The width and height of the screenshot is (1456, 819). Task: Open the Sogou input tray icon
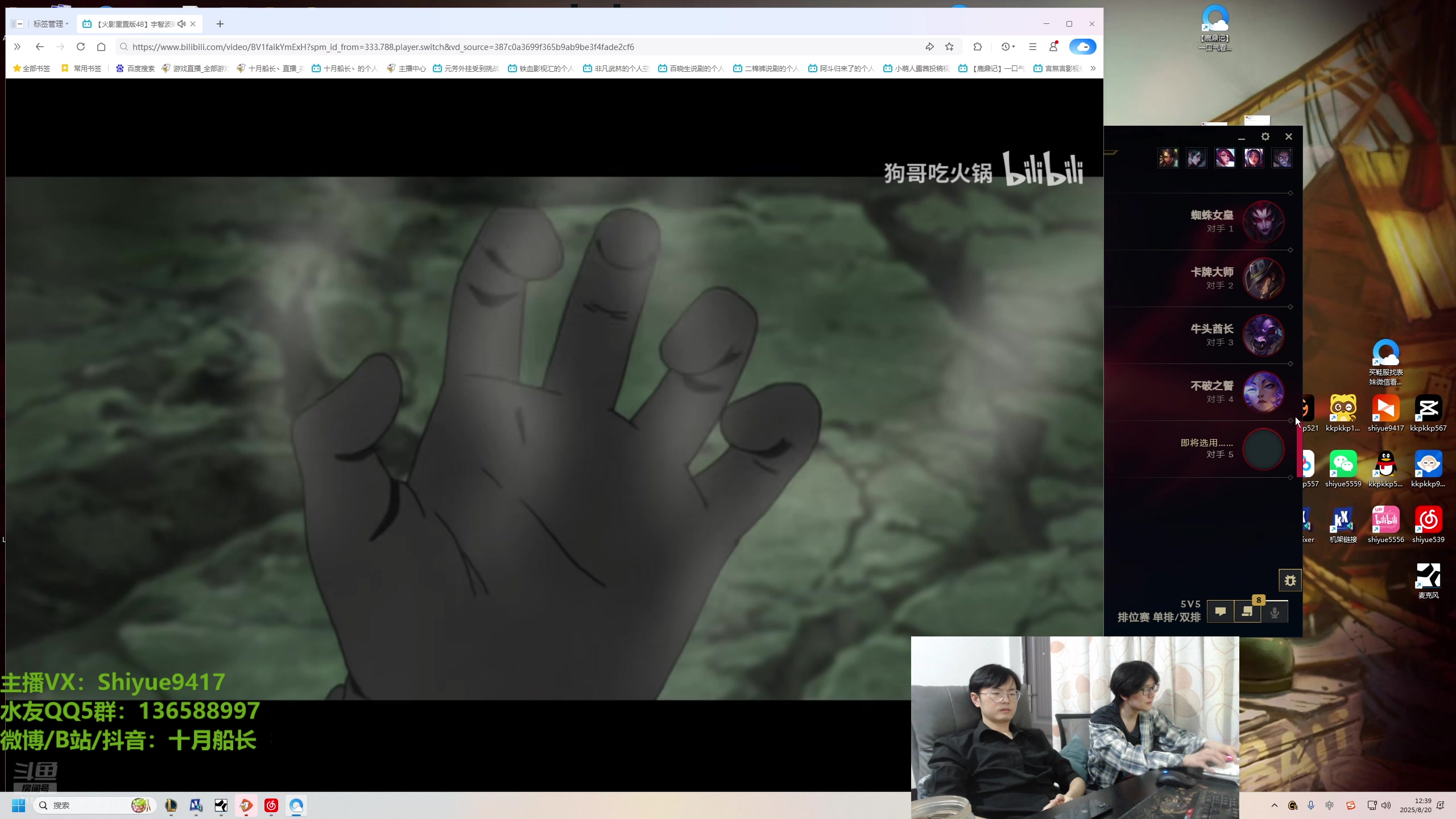1351,805
